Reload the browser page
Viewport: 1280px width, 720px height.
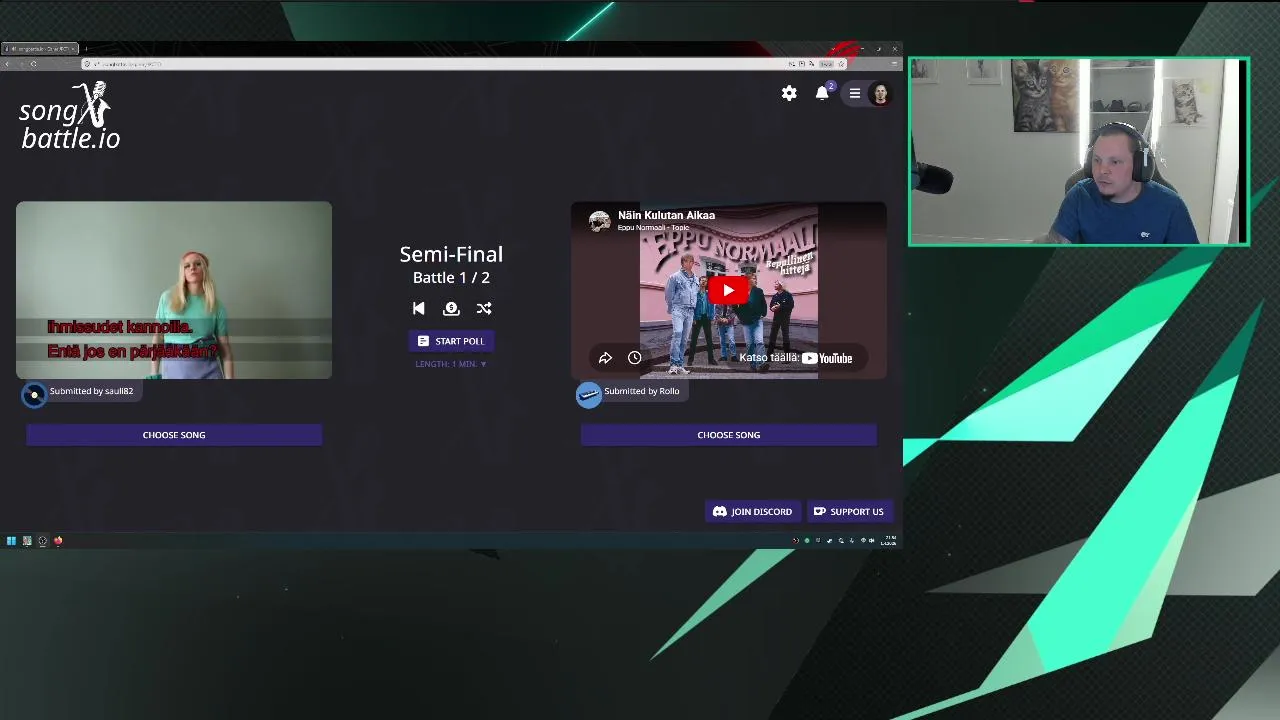point(33,64)
